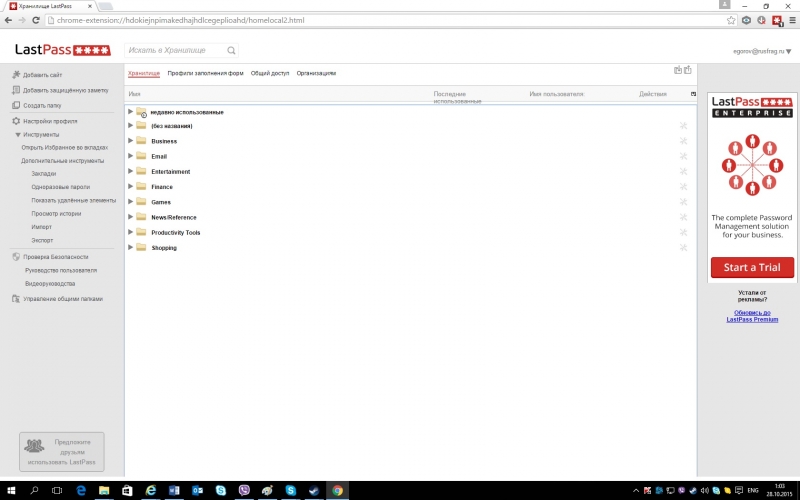
Task: Click Security Check shield icon
Action: (16, 257)
